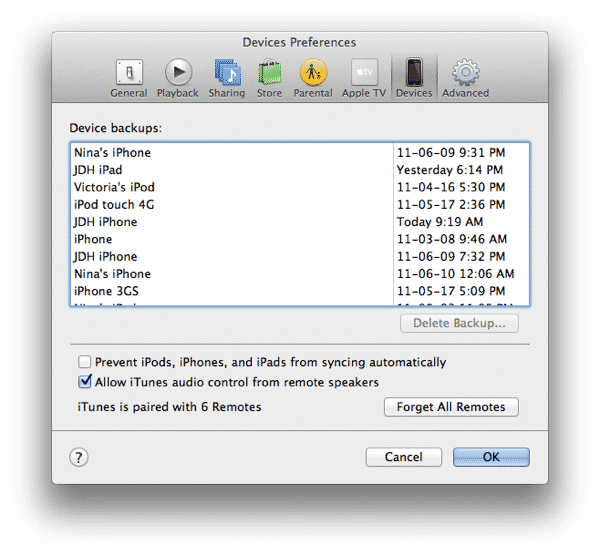The width and height of the screenshot is (600, 556).
Task: Open Advanced gear preferences
Action: pos(465,76)
